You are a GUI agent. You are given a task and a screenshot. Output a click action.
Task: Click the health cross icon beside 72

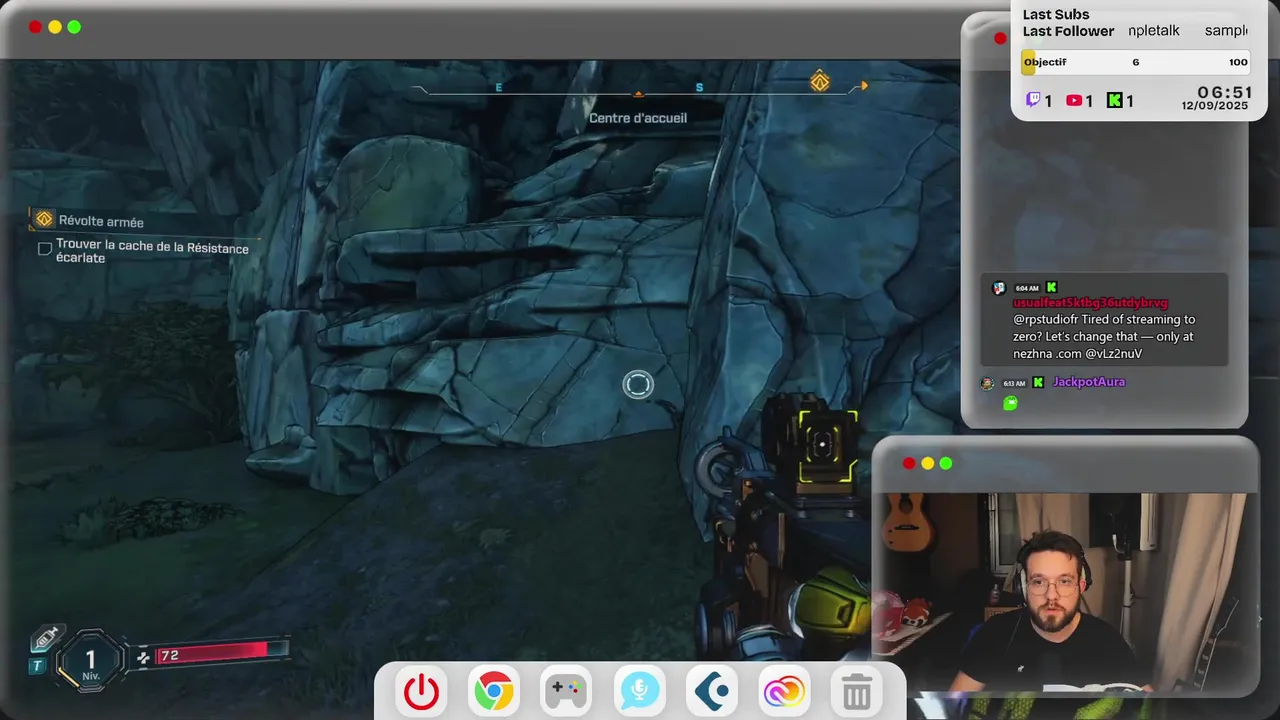(x=143, y=657)
